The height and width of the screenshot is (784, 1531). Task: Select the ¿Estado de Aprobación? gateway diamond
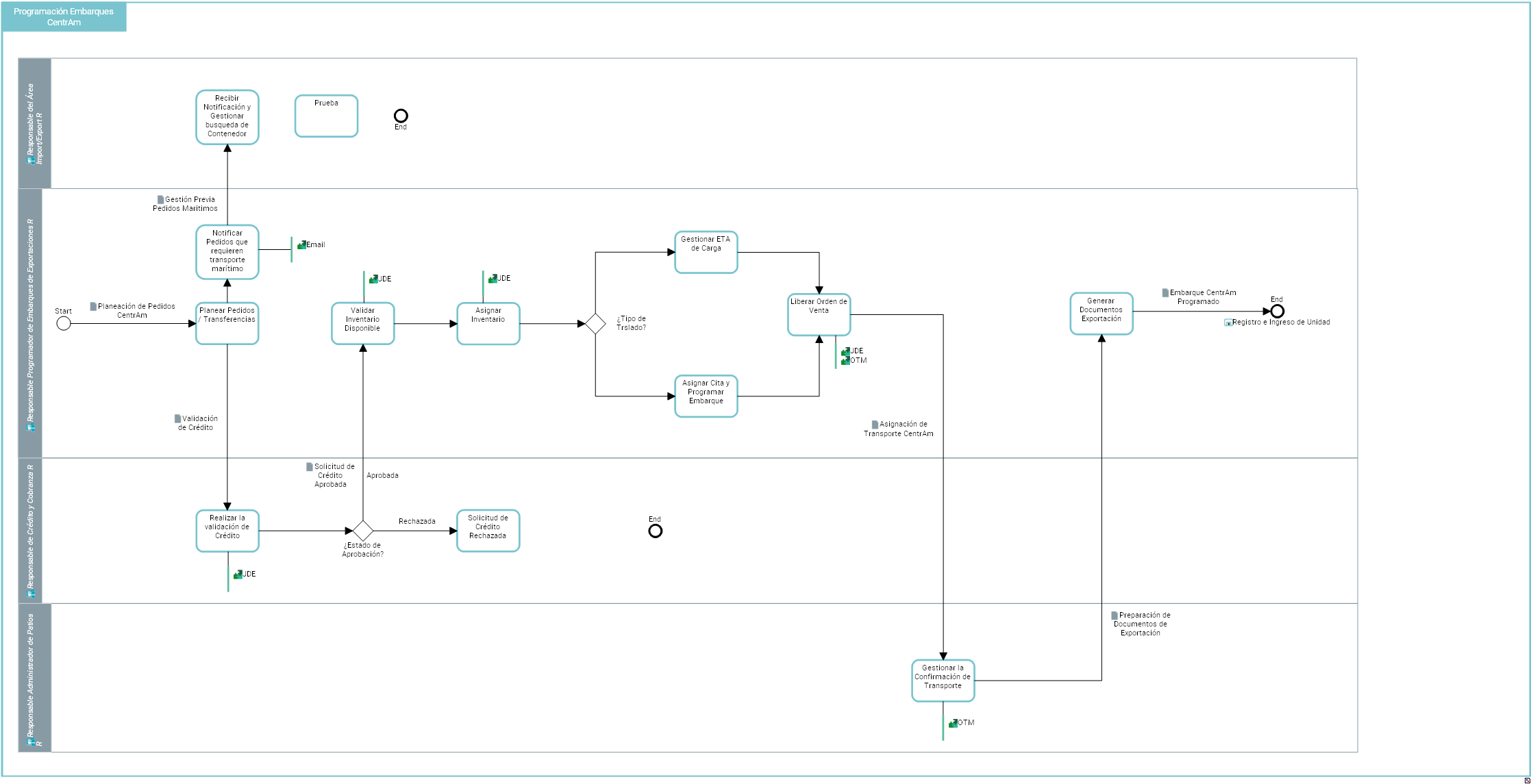point(362,531)
